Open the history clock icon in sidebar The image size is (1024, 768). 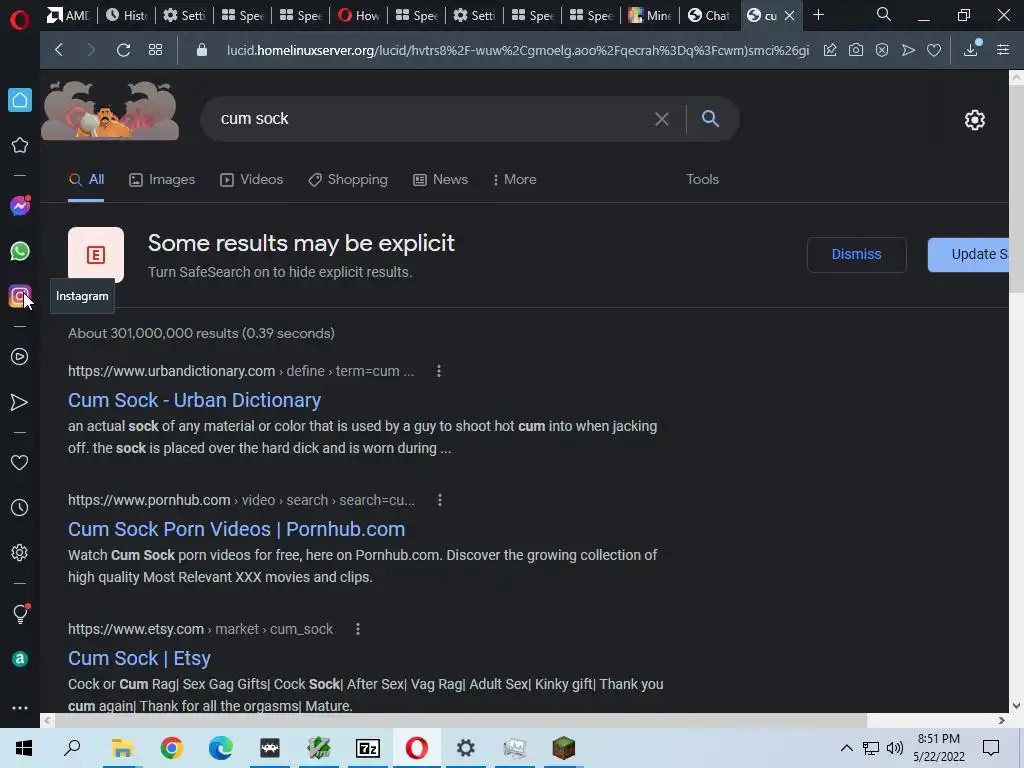(x=20, y=507)
